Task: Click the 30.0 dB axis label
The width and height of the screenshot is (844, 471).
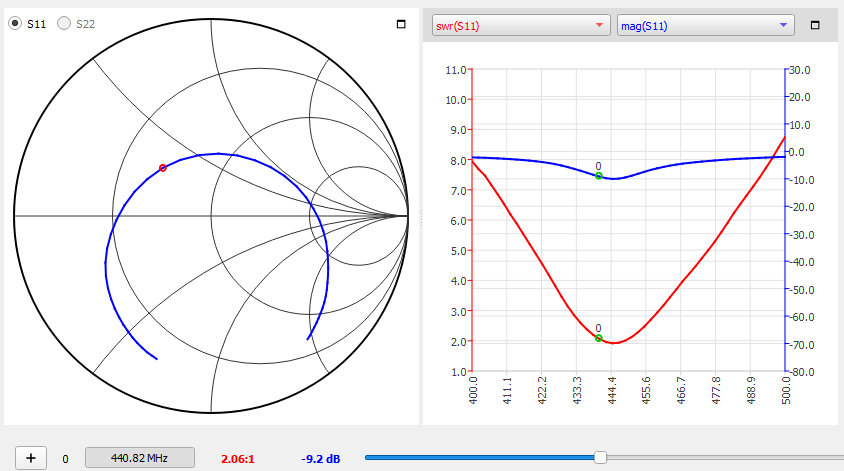Action: [x=800, y=70]
